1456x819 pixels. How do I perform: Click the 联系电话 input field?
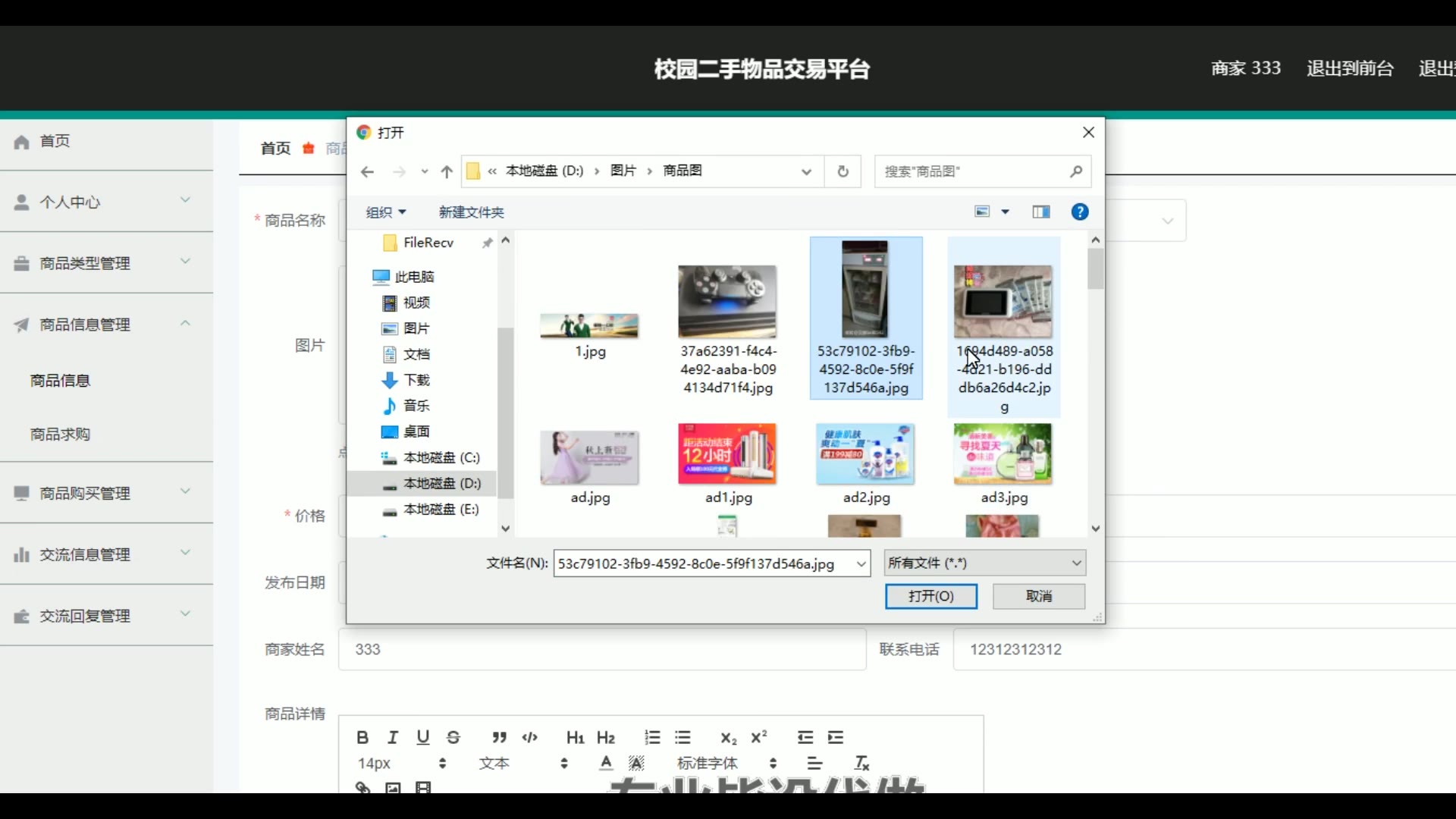tap(1204, 649)
